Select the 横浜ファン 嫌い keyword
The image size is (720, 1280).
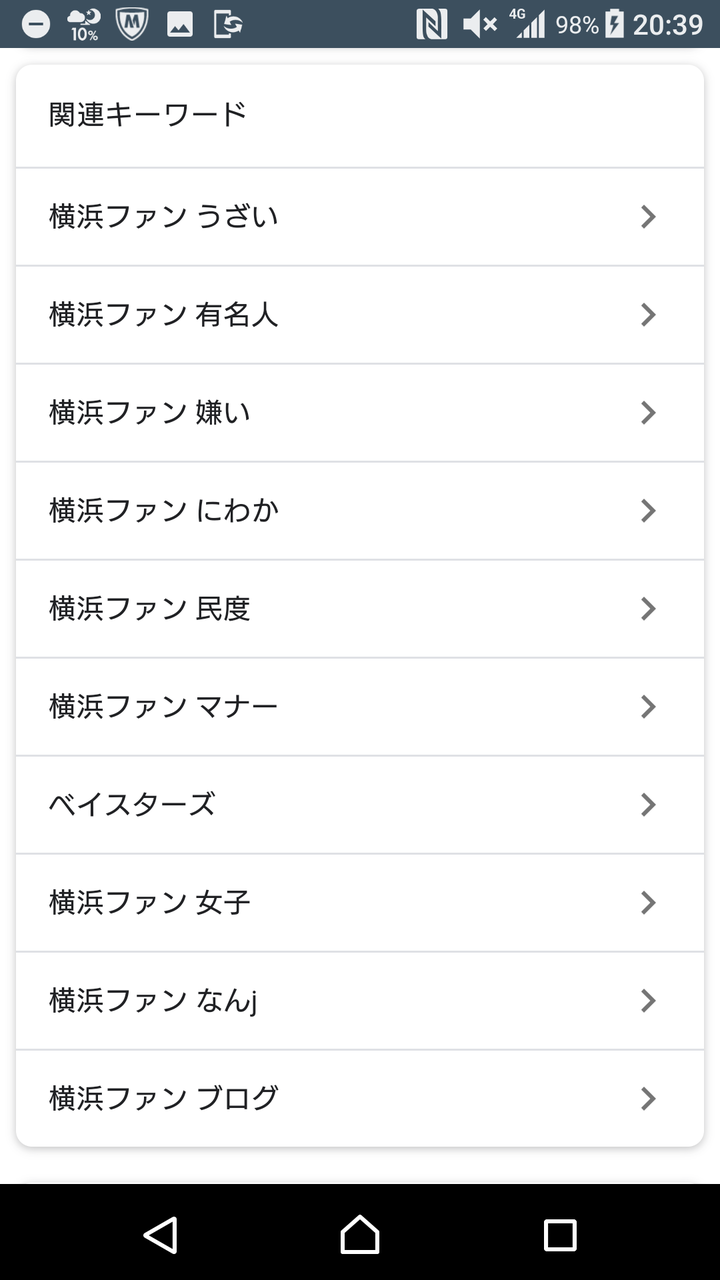click(360, 412)
